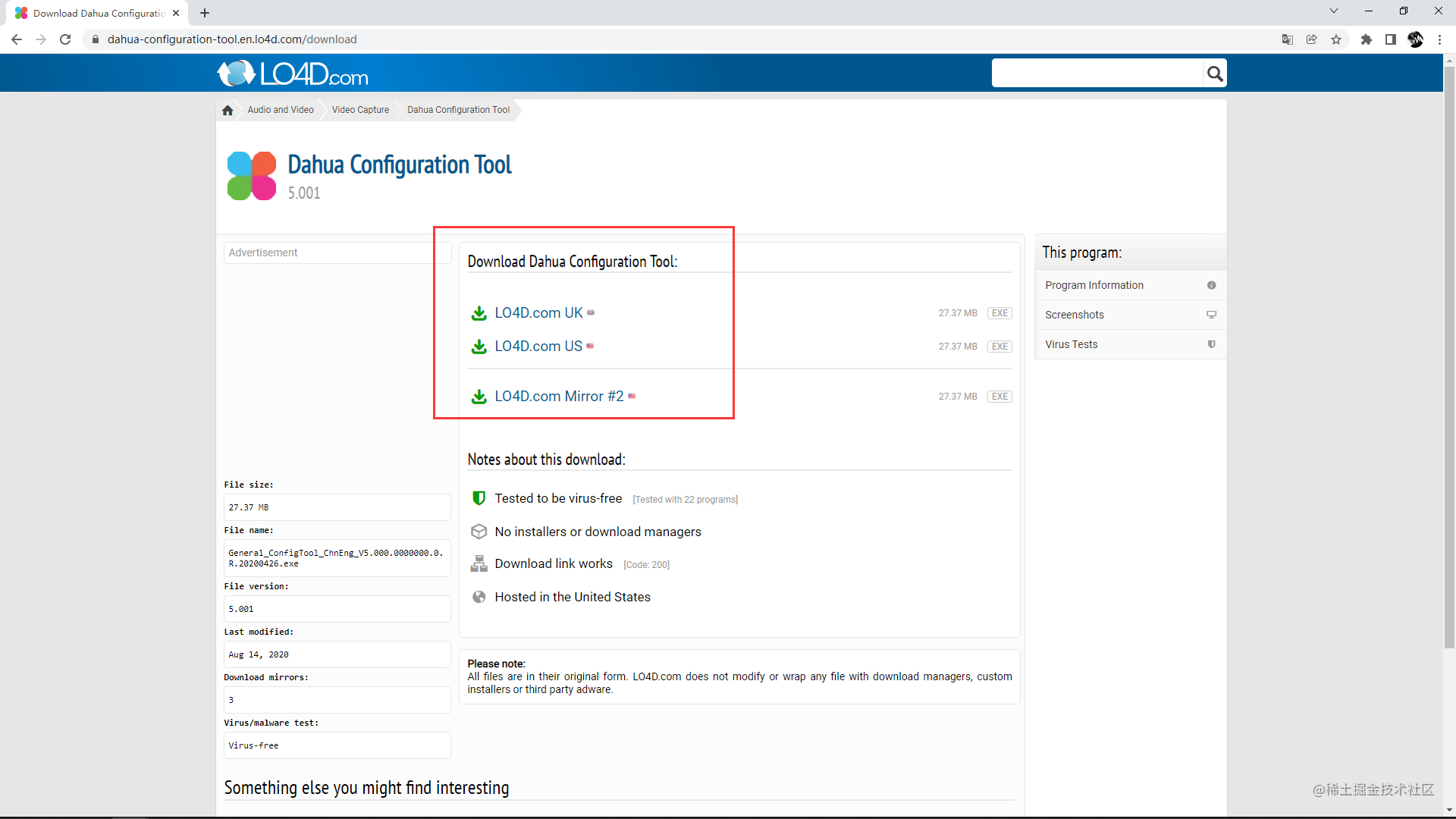This screenshot has height=819, width=1456.
Task: Click the Dahua Configuration Tool heading
Action: pyautogui.click(x=400, y=165)
